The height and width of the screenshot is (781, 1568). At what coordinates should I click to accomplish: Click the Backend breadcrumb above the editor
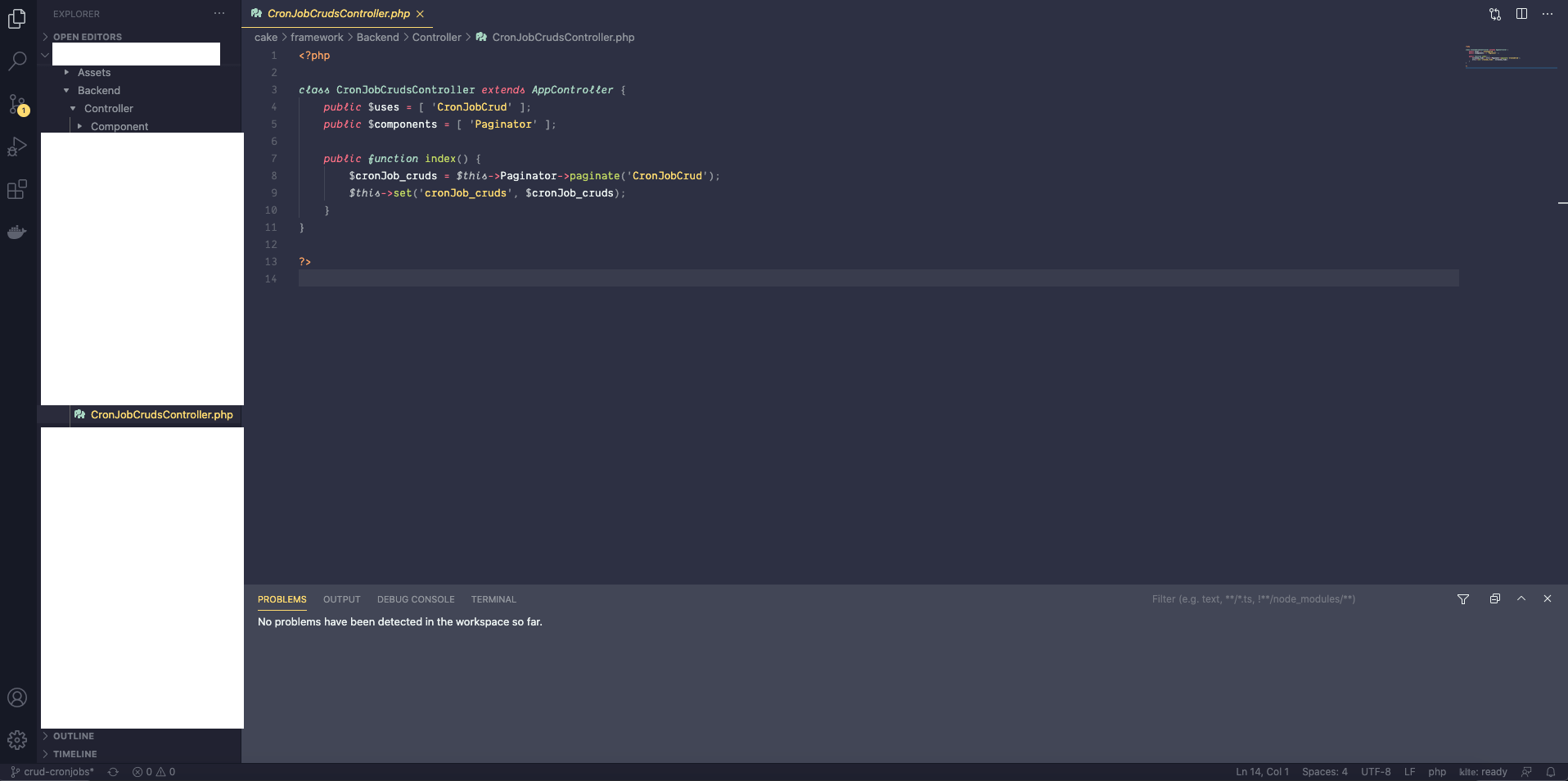point(376,37)
